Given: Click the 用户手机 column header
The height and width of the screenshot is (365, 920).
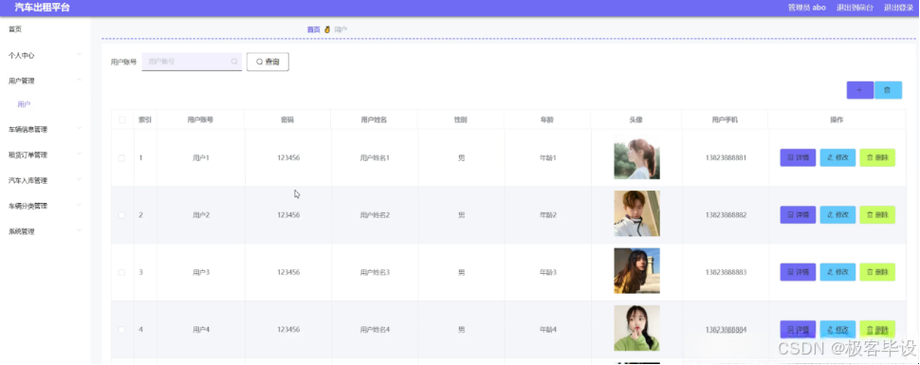Looking at the screenshot, I should coord(725,120).
